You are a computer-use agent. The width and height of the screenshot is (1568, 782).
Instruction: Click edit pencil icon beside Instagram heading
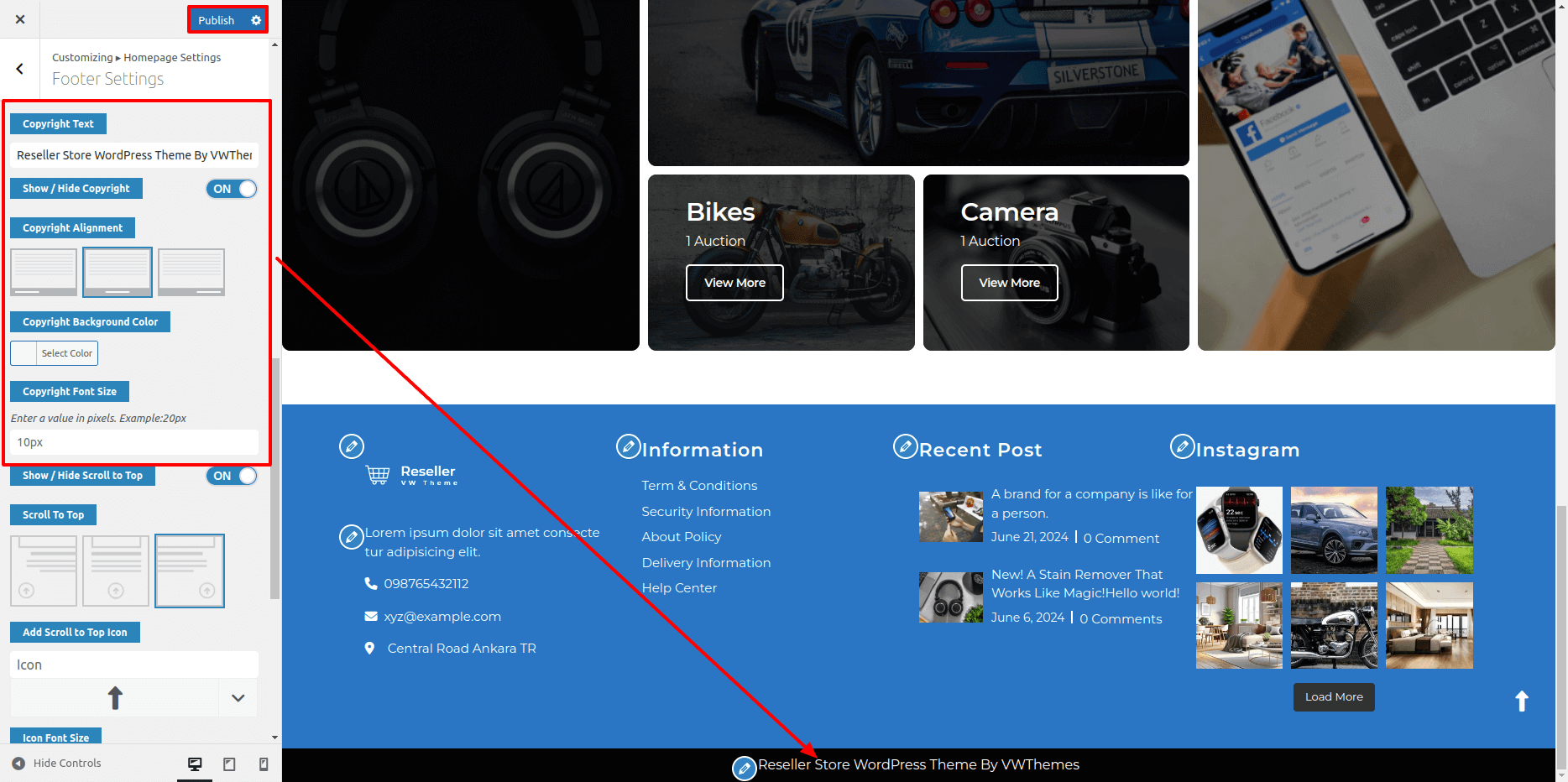click(x=1182, y=446)
